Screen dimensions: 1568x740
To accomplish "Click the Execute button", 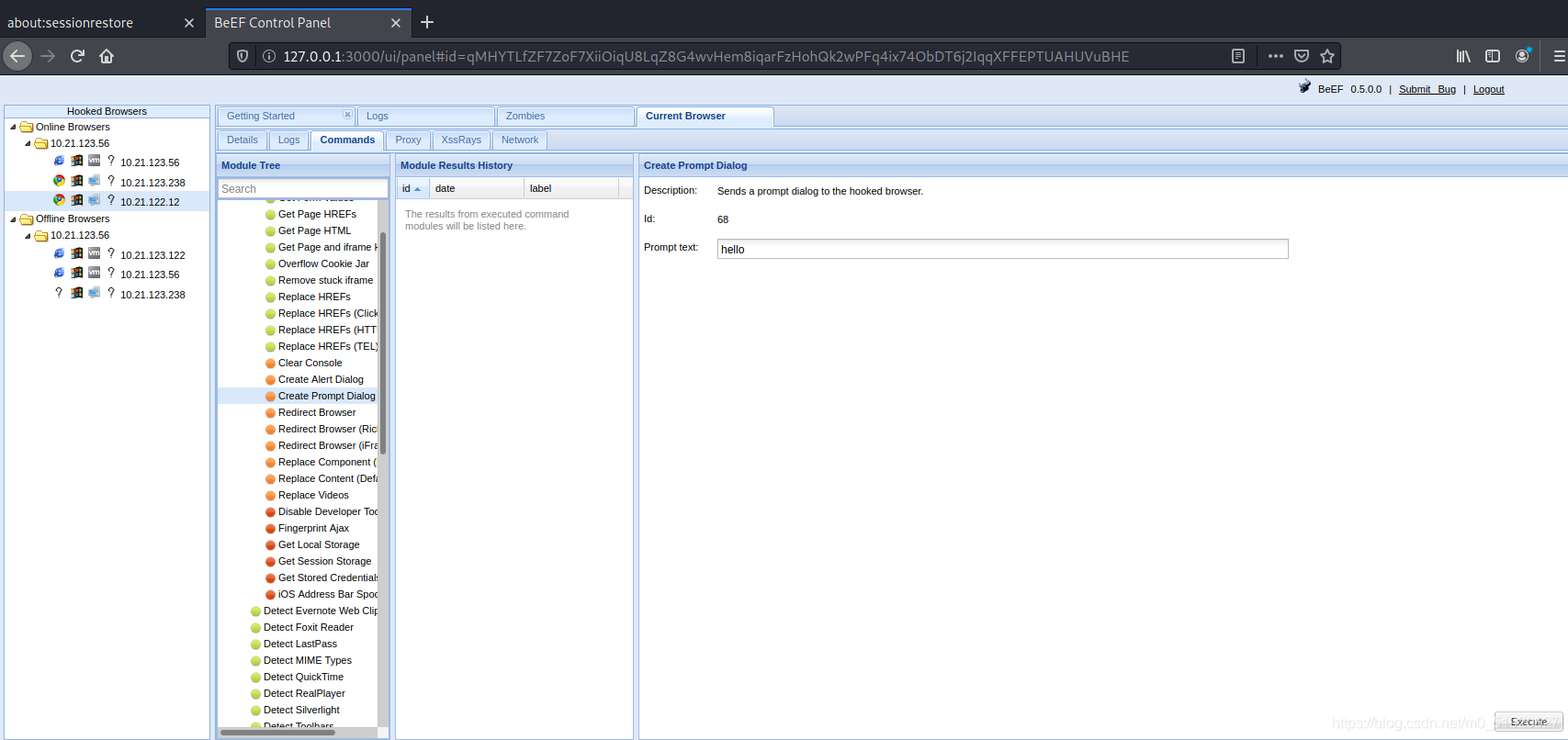I will pyautogui.click(x=1529, y=722).
